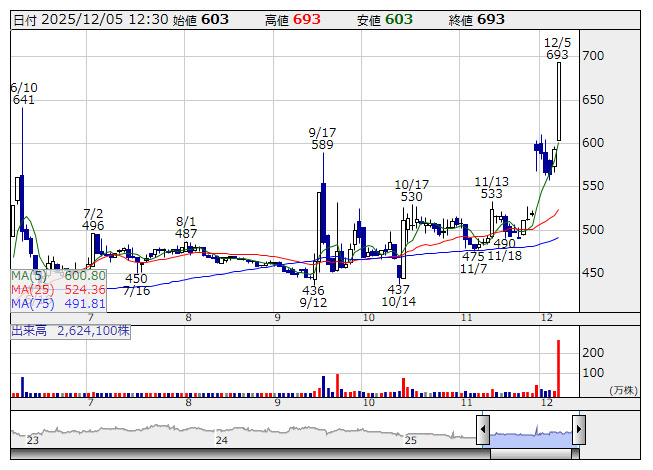The width and height of the screenshot is (653, 470).
Task: Click the 出来高 volume label 2,624,100株
Action: point(70,329)
